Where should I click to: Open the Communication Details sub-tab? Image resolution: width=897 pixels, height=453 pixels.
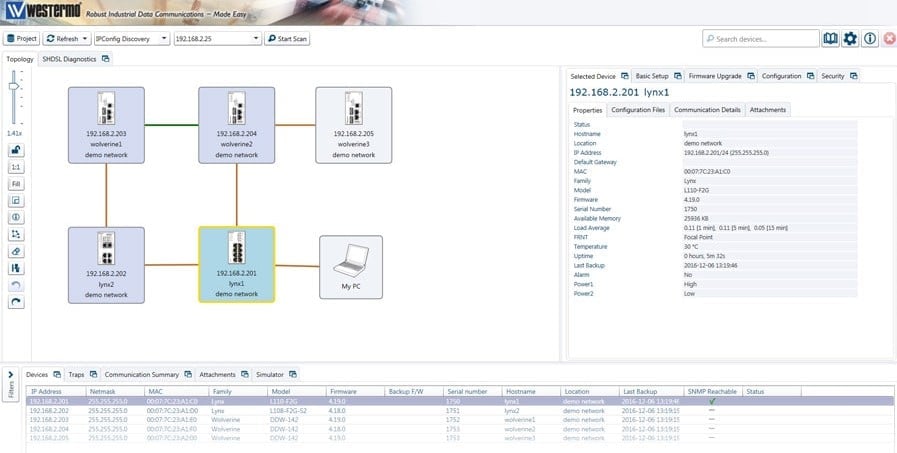click(x=707, y=110)
